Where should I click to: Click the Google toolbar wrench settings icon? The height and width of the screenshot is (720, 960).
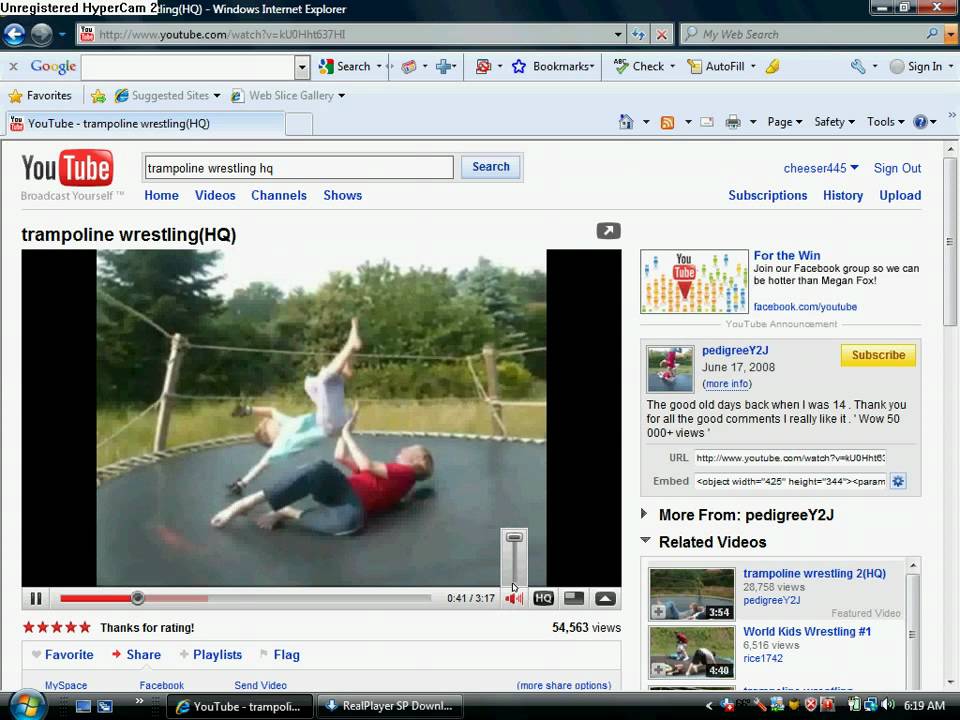(858, 66)
